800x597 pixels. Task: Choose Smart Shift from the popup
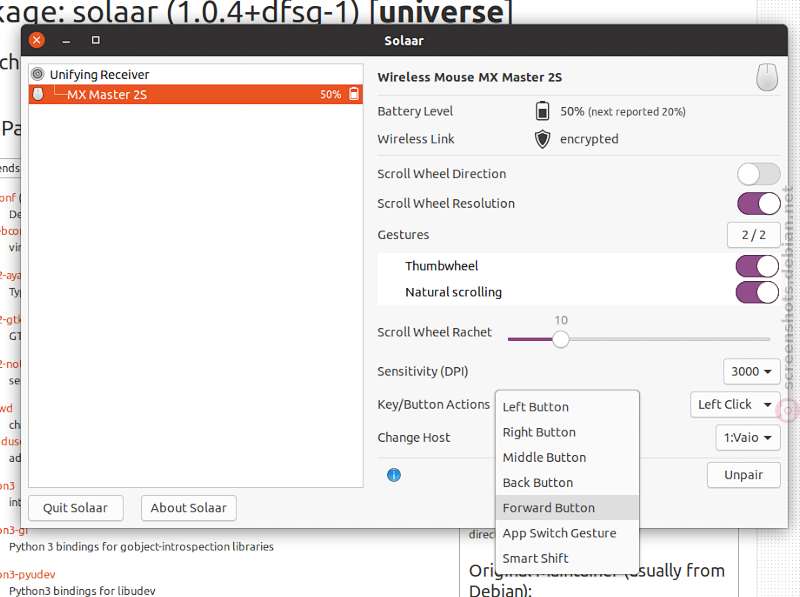tap(567, 558)
